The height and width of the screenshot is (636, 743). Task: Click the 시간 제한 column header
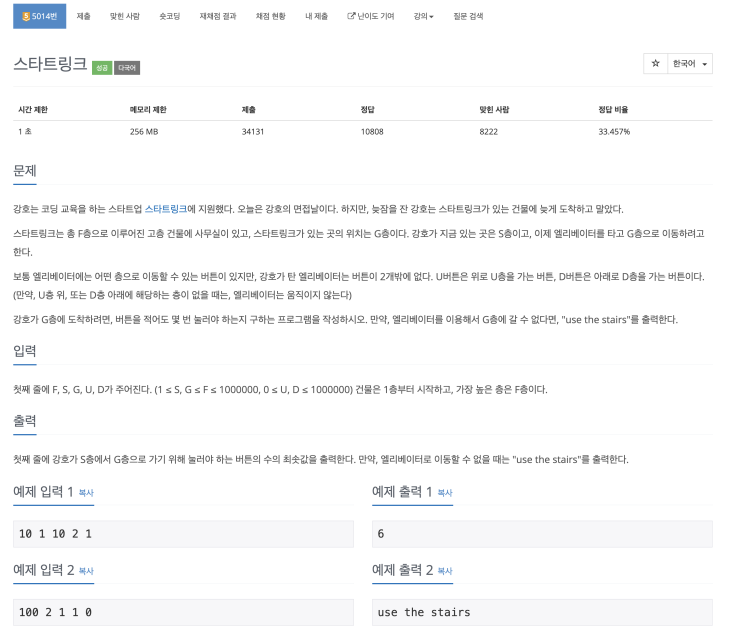33,109
